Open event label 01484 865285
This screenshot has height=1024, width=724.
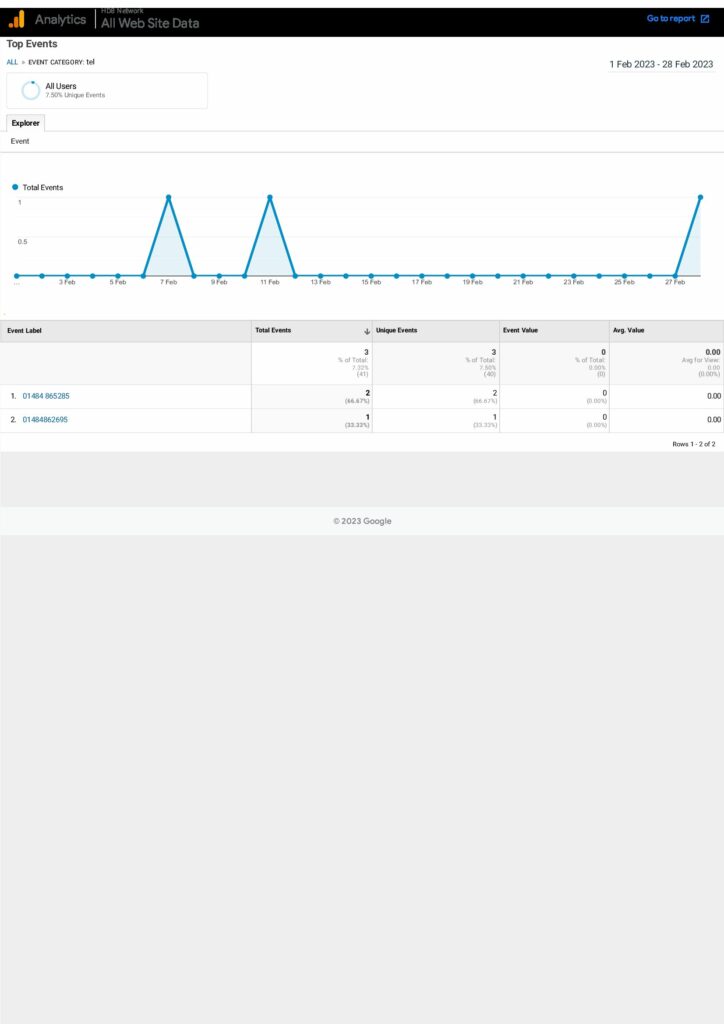tap(46, 396)
